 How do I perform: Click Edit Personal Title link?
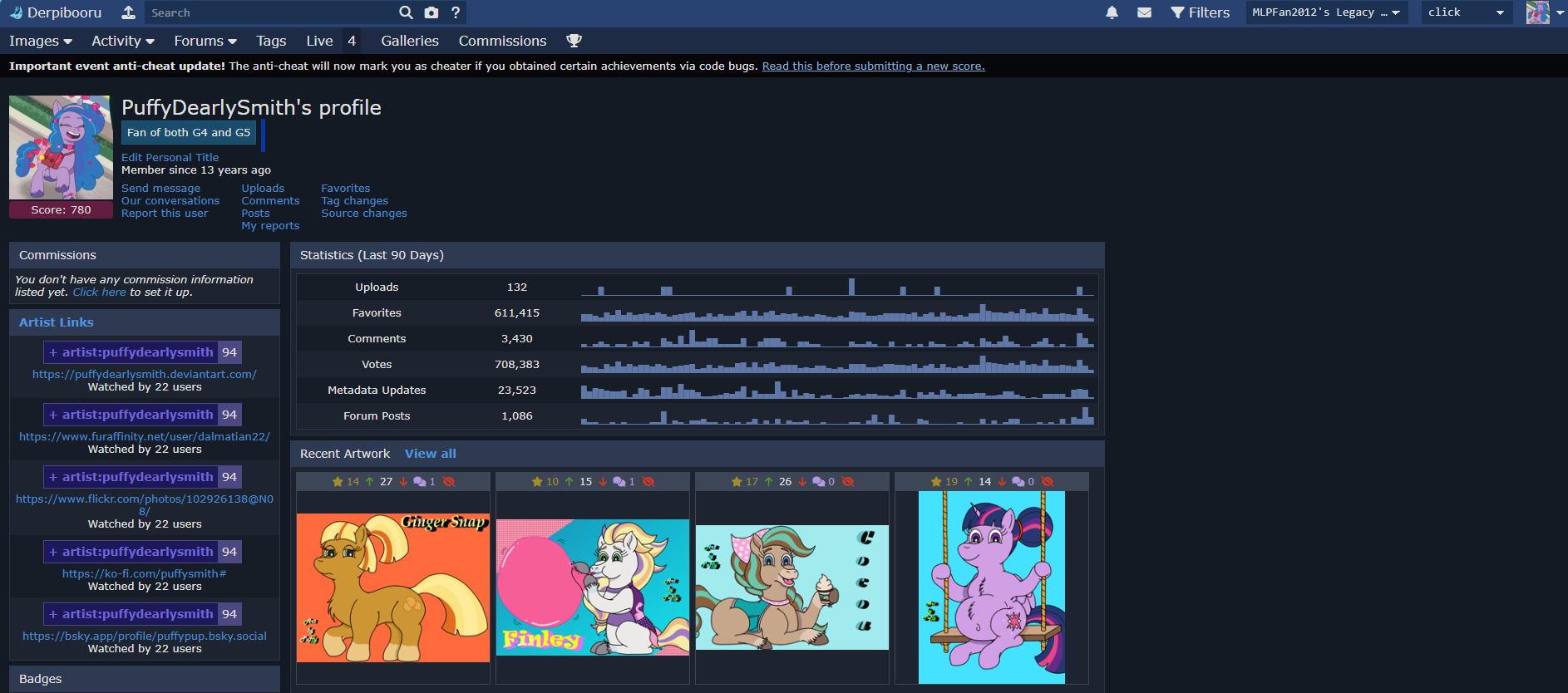click(170, 157)
